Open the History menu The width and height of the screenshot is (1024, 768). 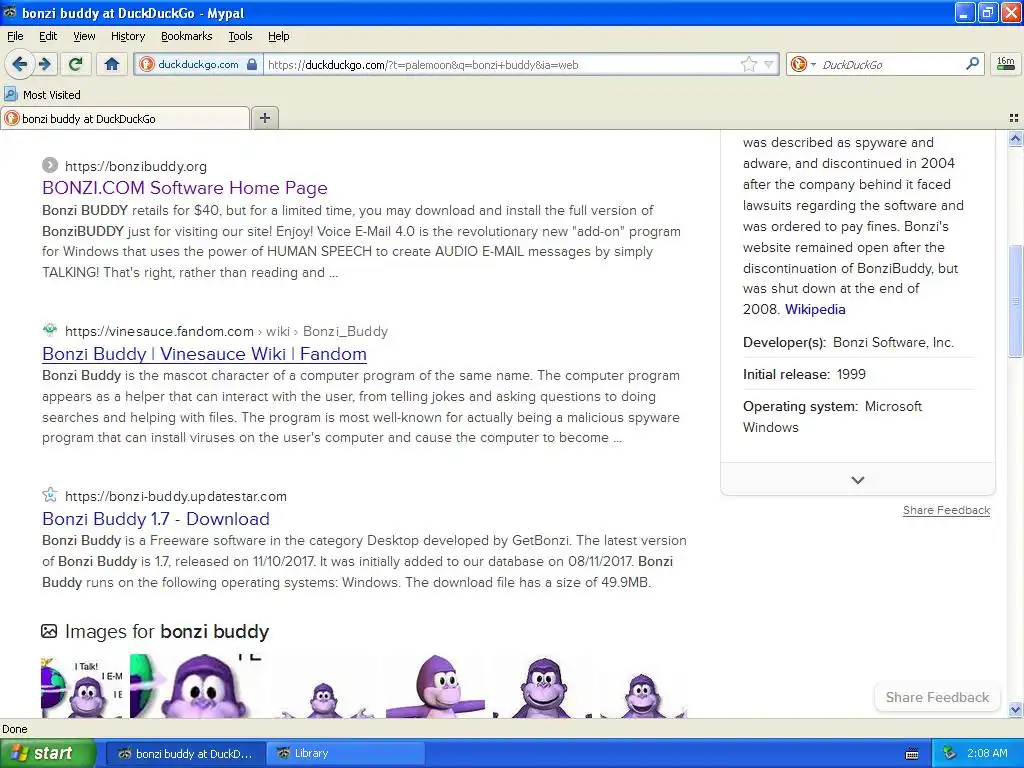tap(127, 36)
